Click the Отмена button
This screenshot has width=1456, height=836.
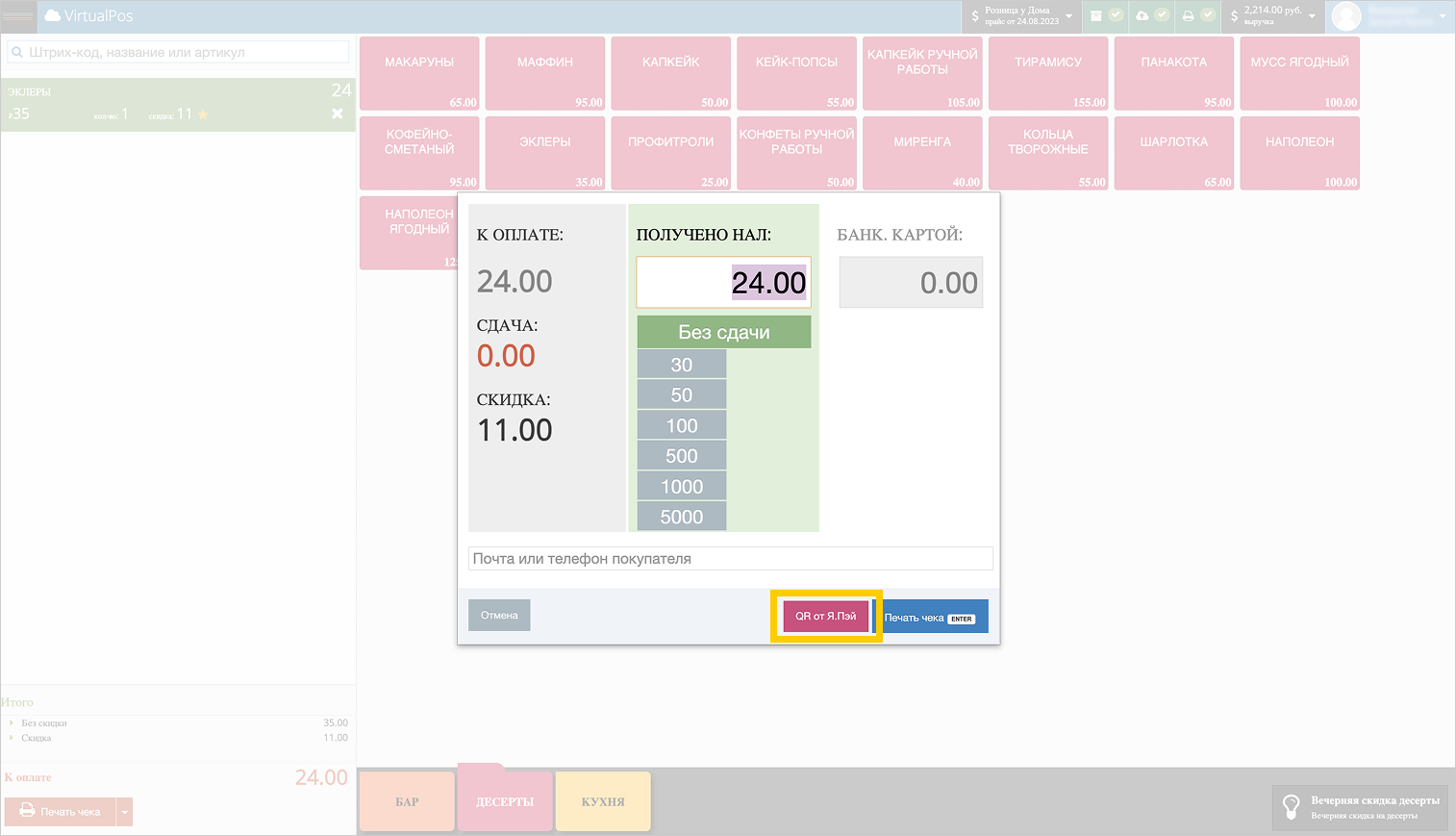point(499,616)
